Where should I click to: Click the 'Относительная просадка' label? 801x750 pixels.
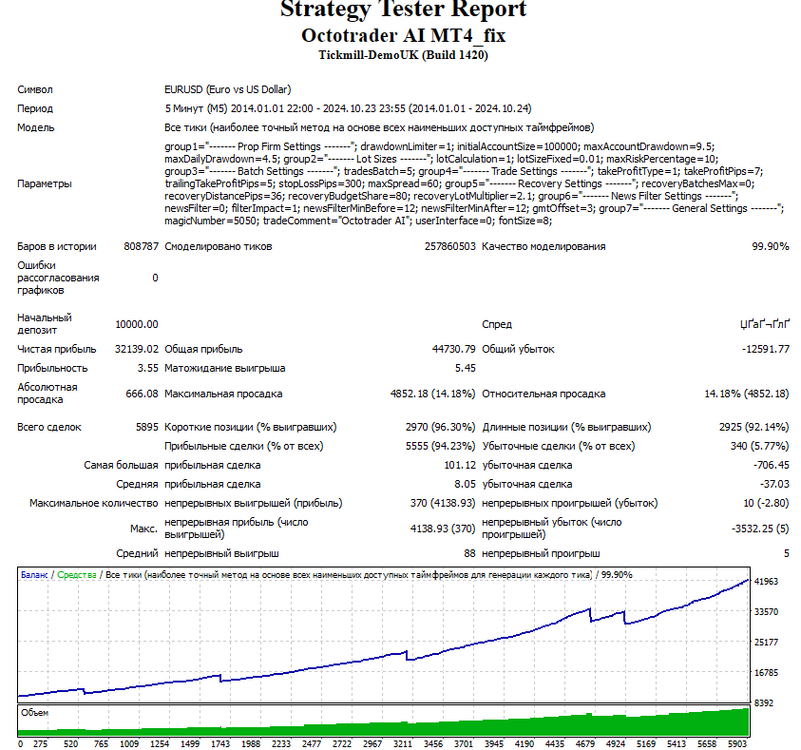pyautogui.click(x=544, y=394)
